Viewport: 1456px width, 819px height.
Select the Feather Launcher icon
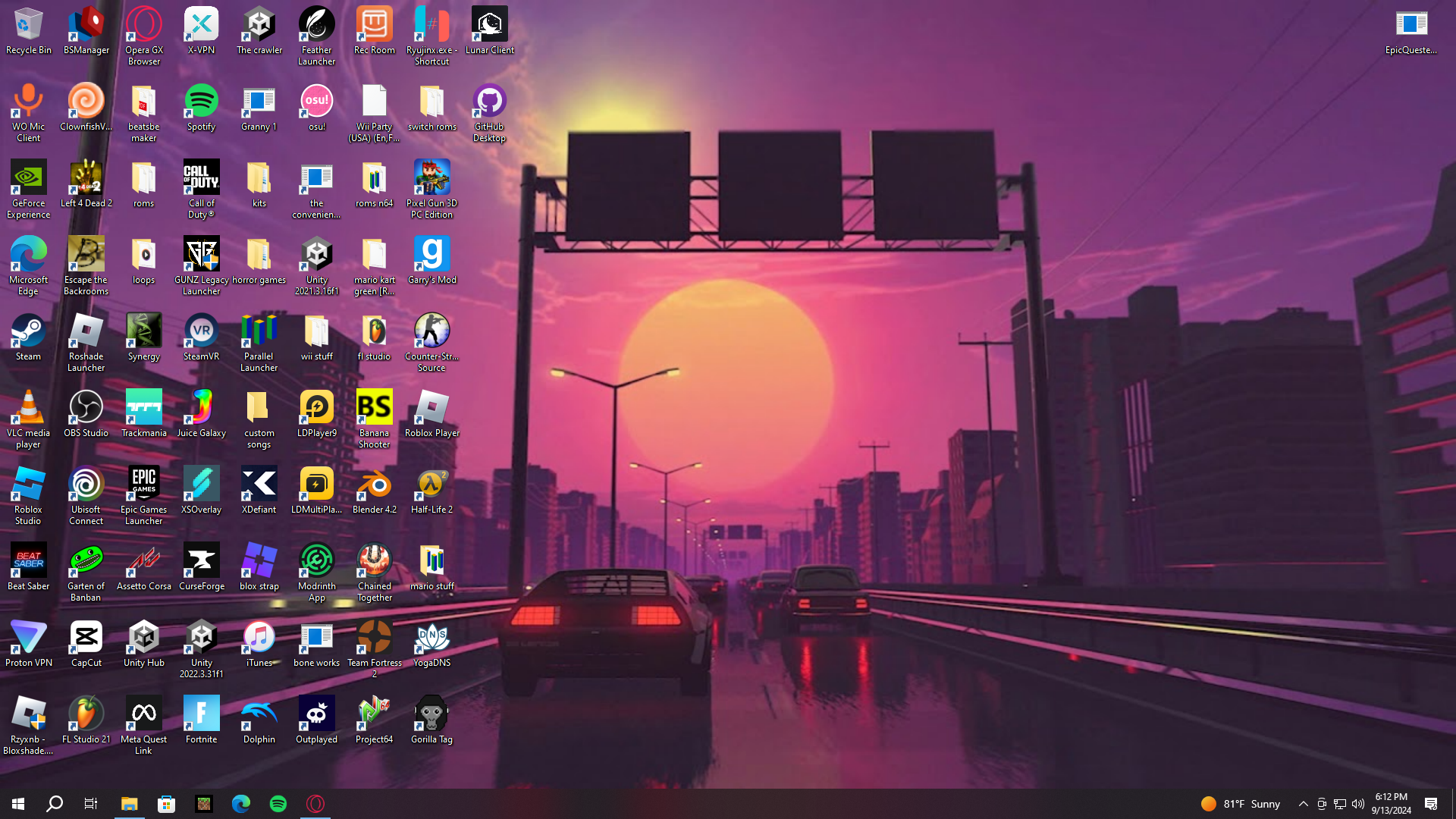pyautogui.click(x=317, y=36)
